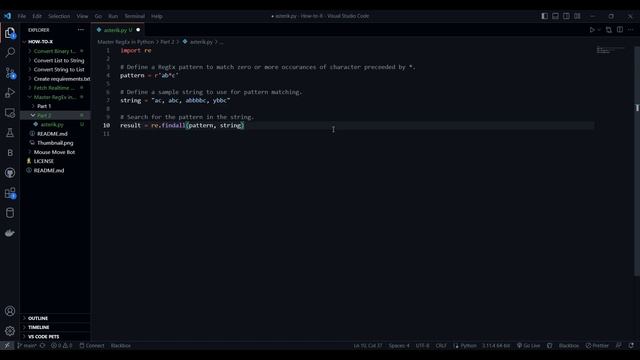Image resolution: width=640 pixels, height=360 pixels.
Task: Open the Docker whale icon
Action: [10, 233]
